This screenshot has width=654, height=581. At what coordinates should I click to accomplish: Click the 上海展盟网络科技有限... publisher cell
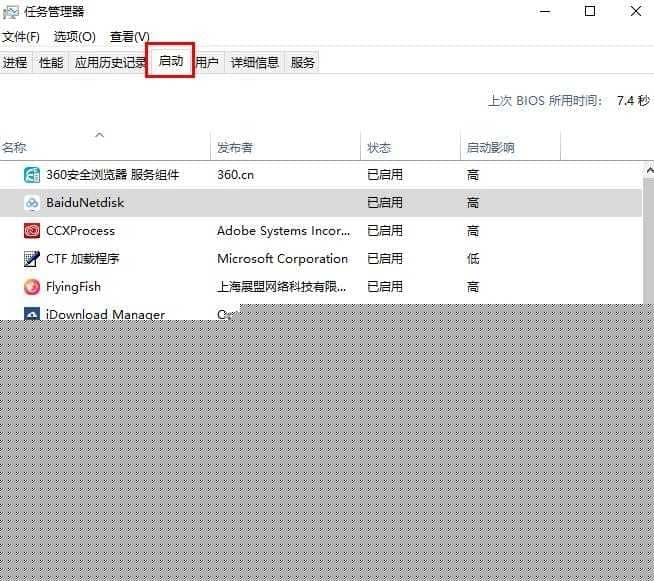(x=282, y=287)
